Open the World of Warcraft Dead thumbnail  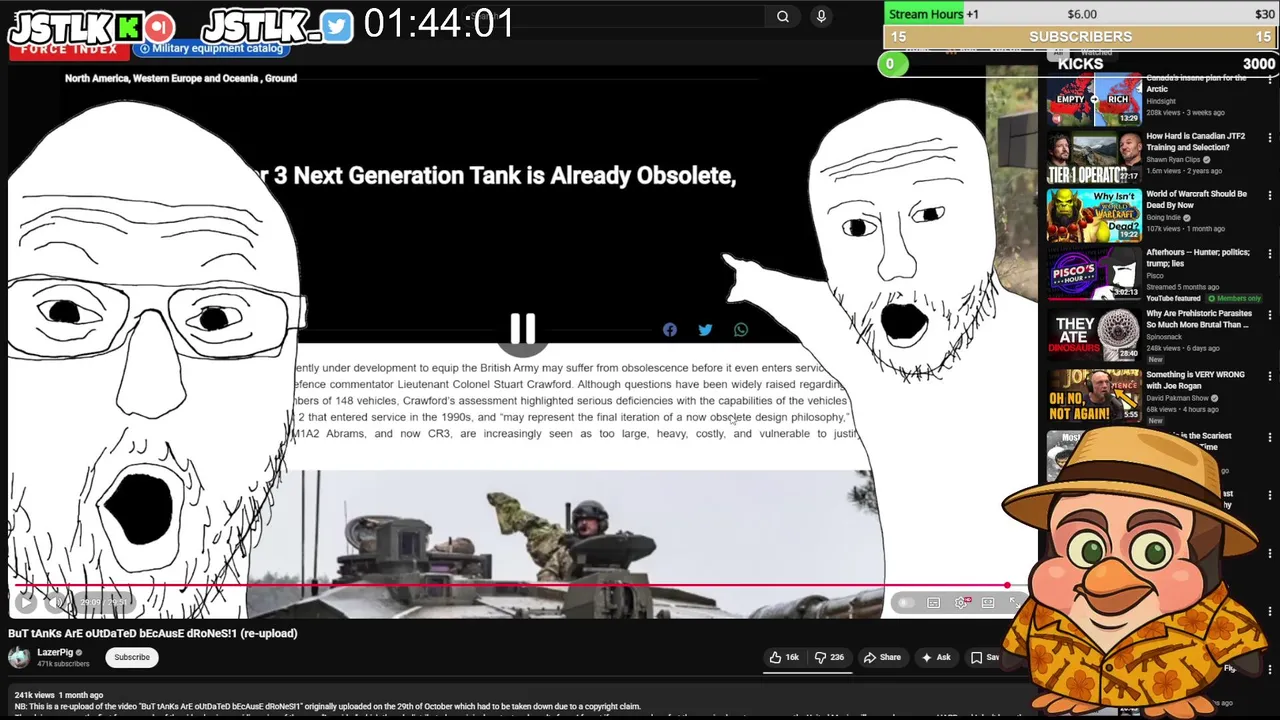point(1094,215)
